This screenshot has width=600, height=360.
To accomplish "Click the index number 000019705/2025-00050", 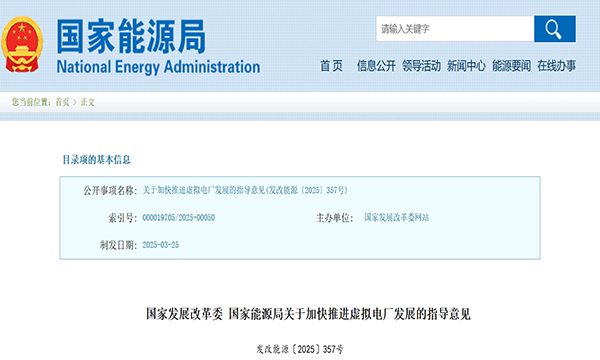I will [x=179, y=218].
